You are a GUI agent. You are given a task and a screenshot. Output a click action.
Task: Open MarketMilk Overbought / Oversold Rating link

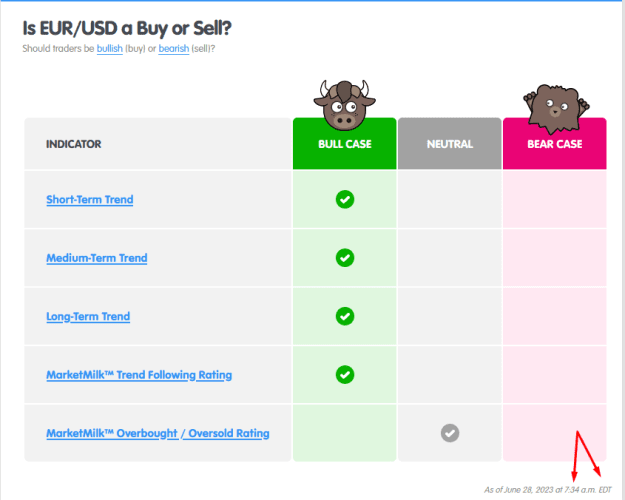coord(158,433)
